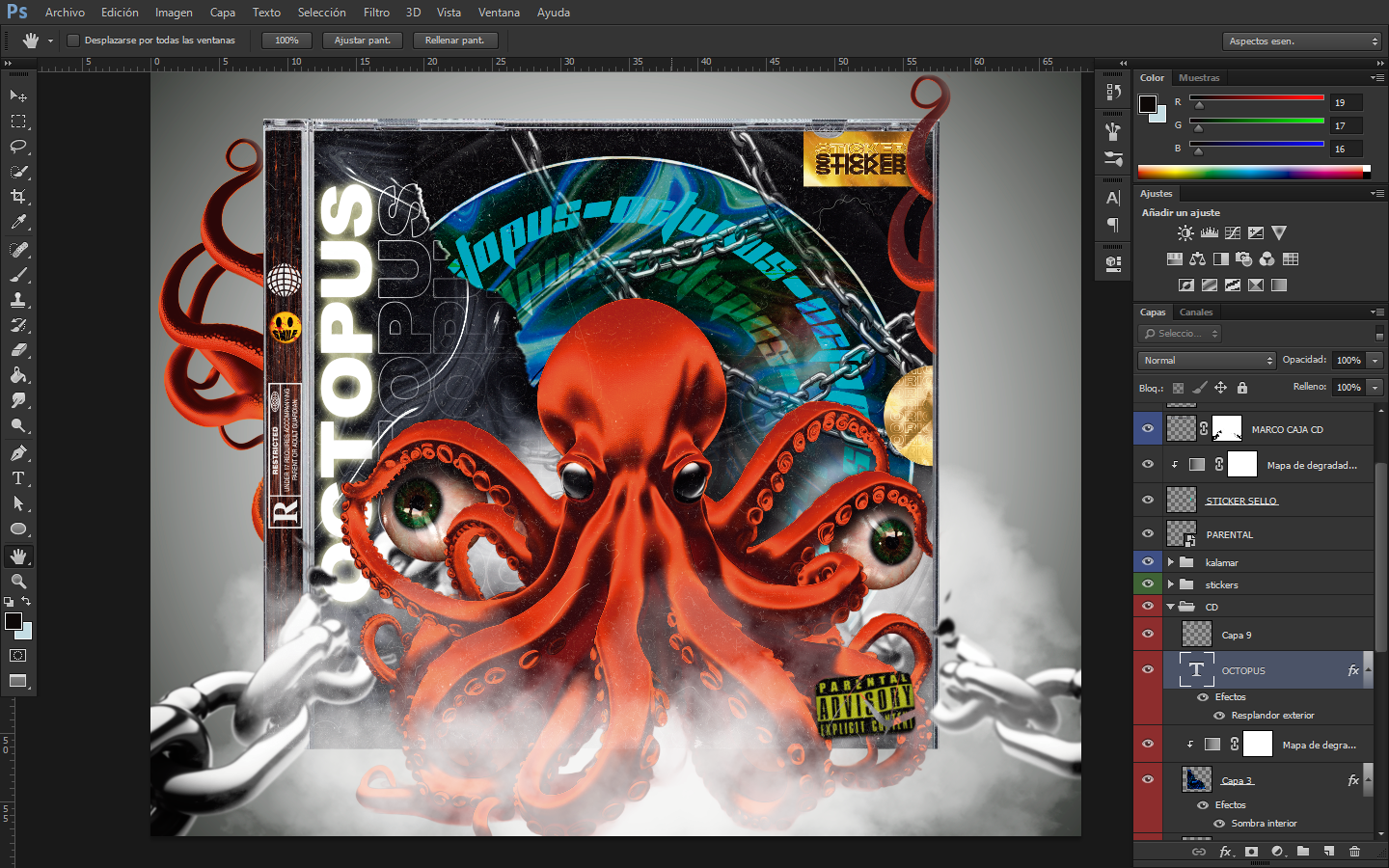Click the Rellenar pant. button
The width and height of the screenshot is (1389, 868).
tap(454, 41)
